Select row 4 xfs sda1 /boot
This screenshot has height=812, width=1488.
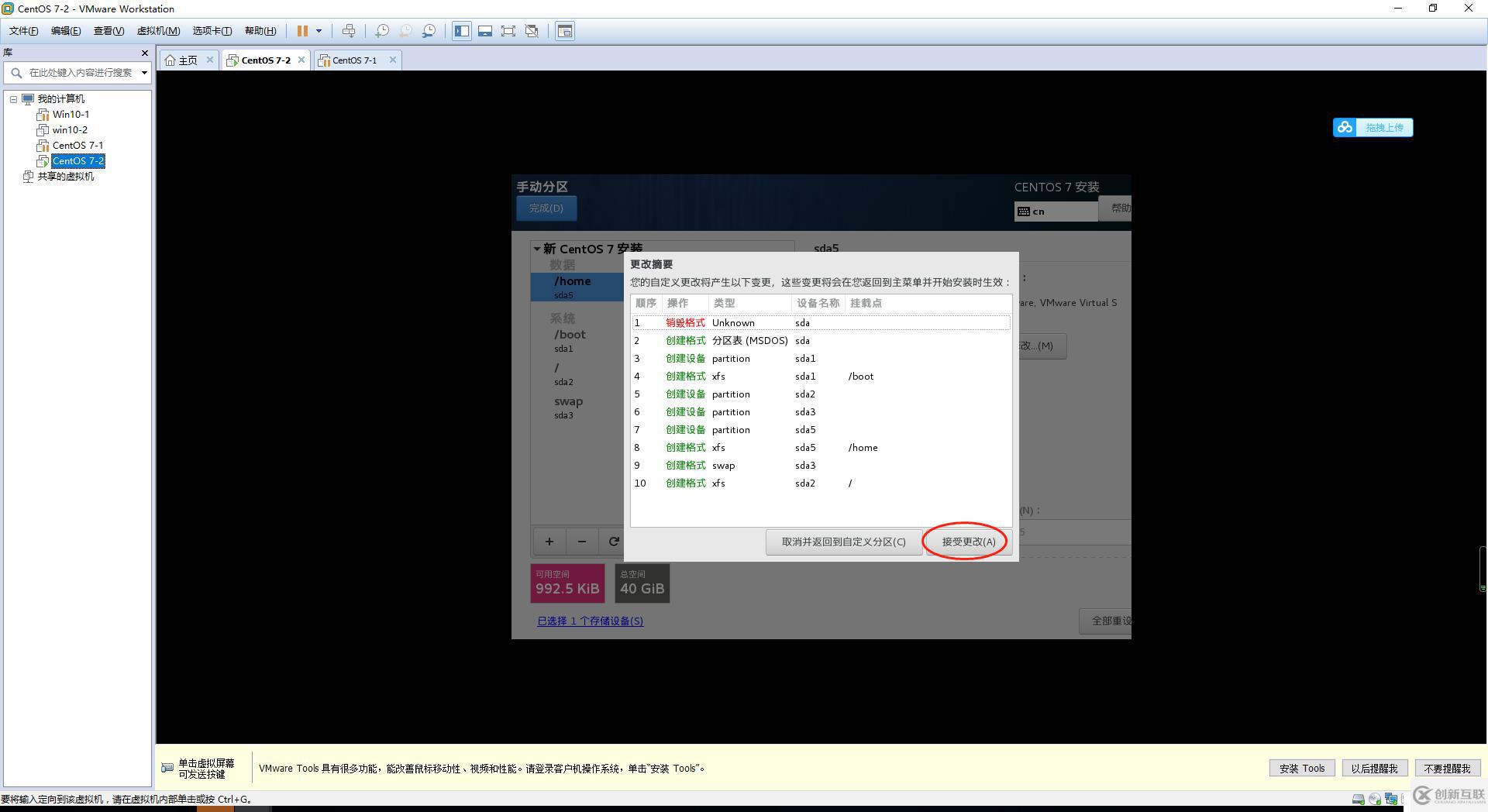821,377
